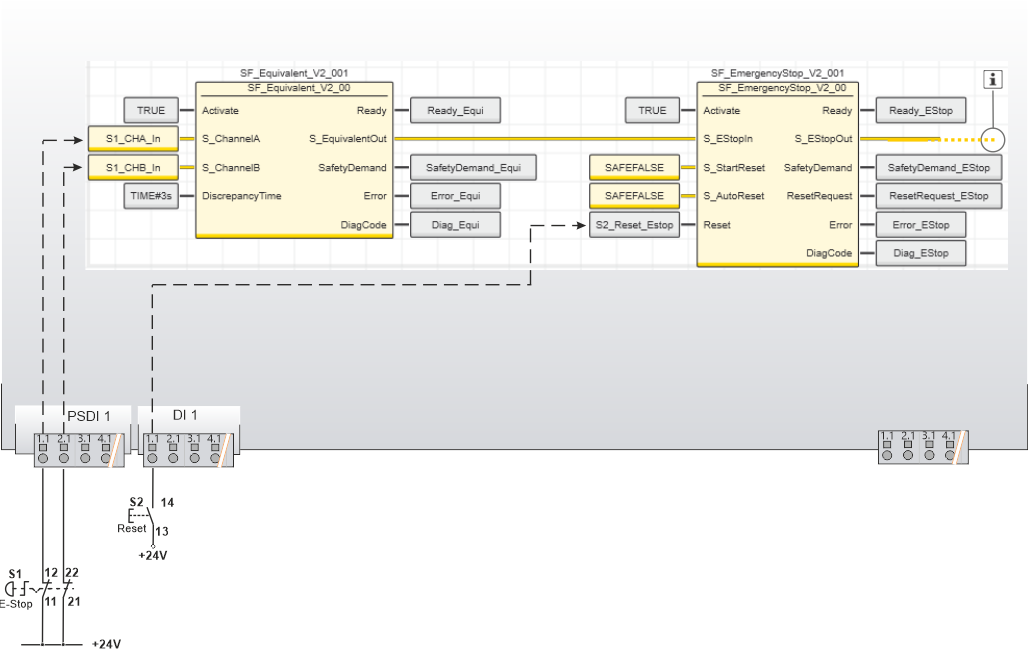
Task: Click the S2_Reset_Estop variable box
Action: tap(635, 225)
